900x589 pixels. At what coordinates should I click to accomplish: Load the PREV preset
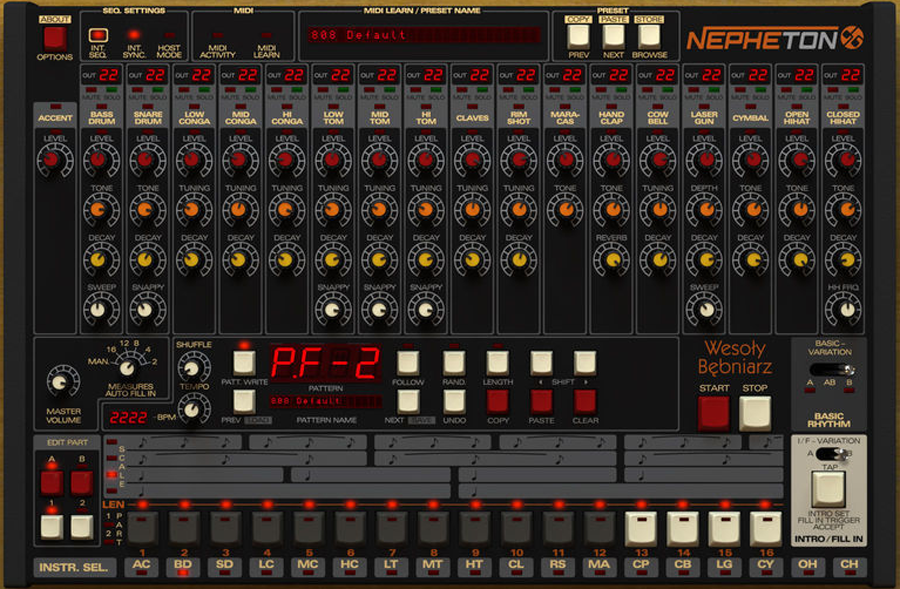point(578,36)
